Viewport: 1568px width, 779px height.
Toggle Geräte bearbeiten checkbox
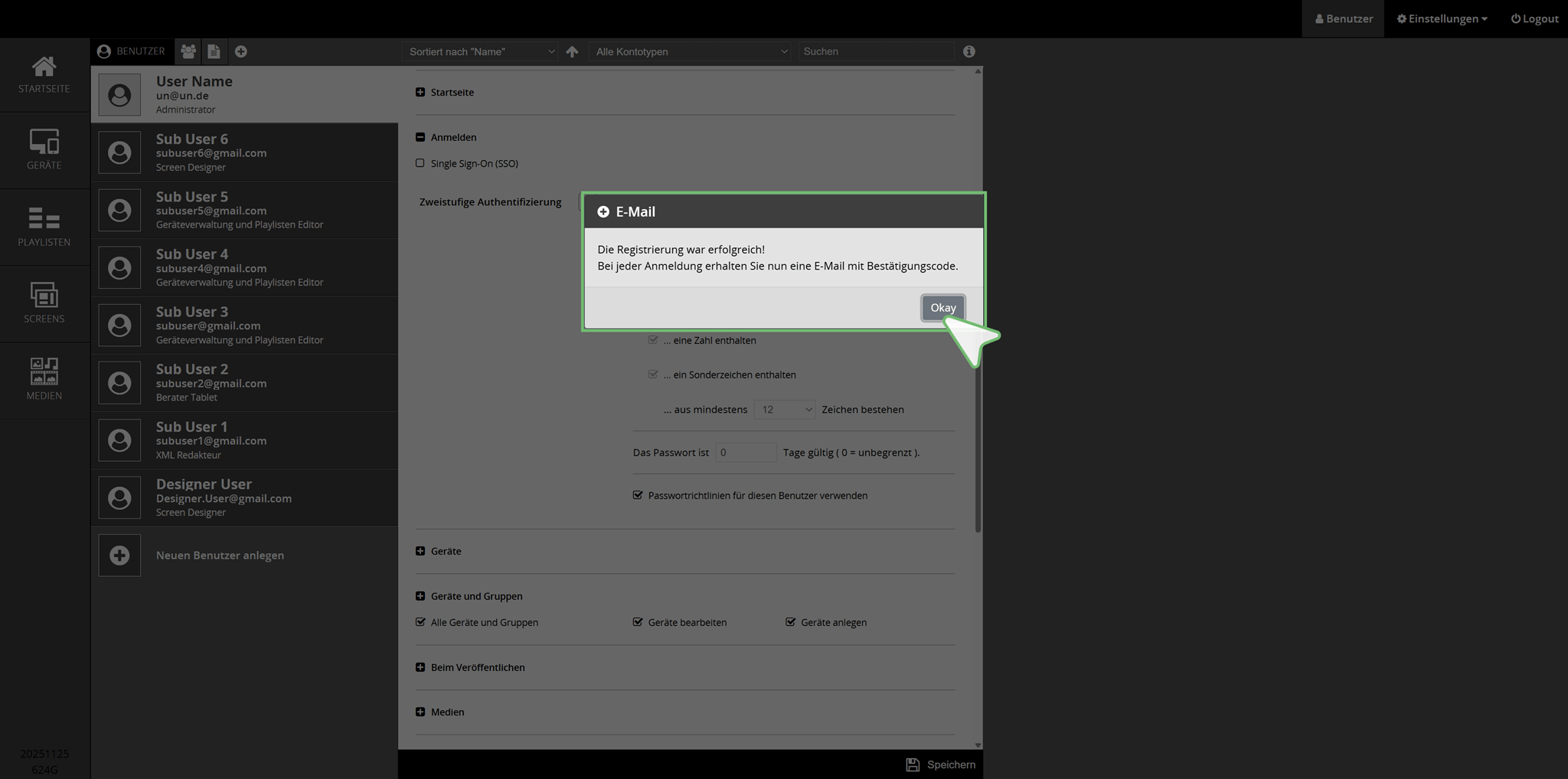pyautogui.click(x=638, y=622)
